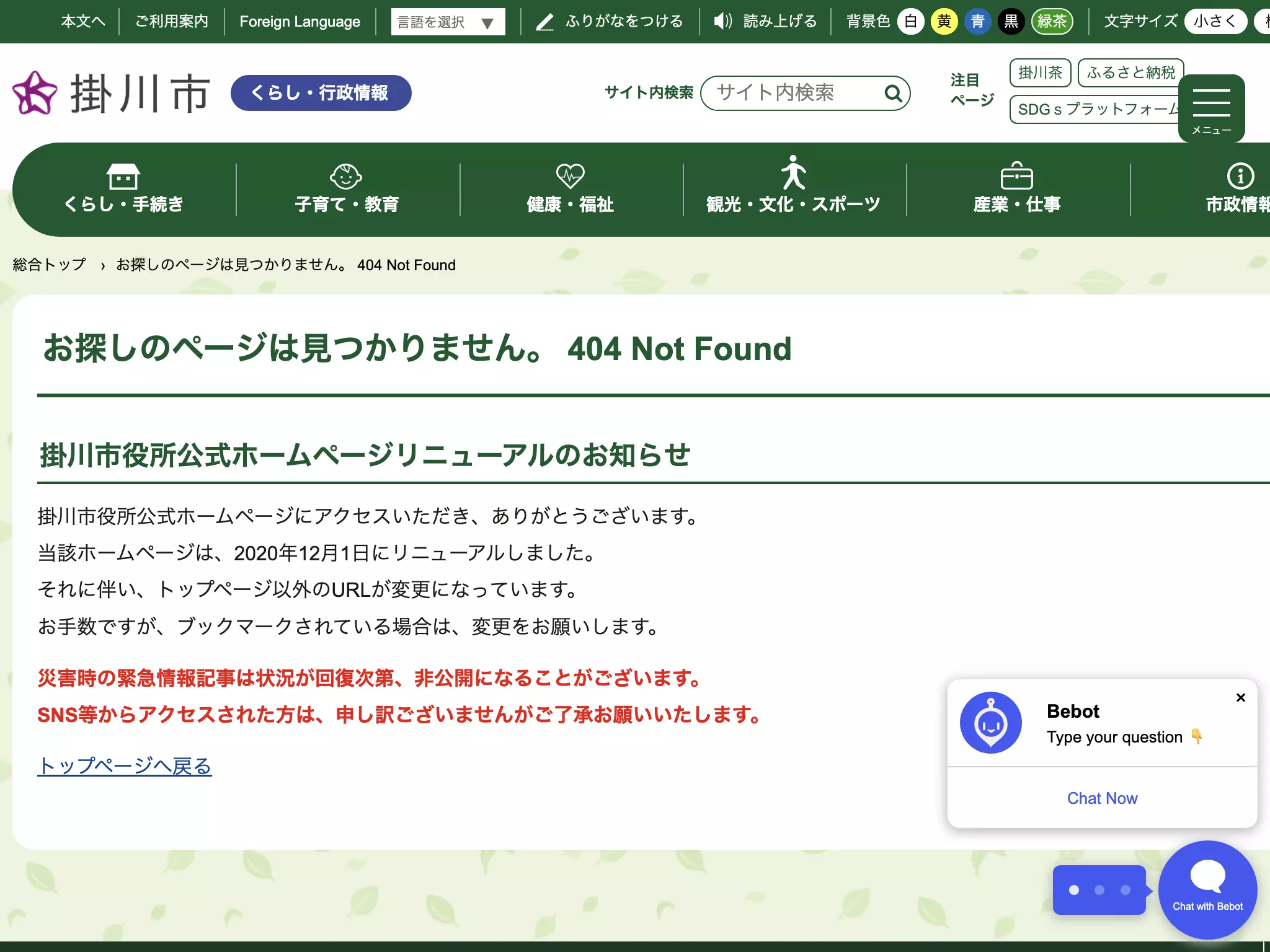Screen dimensions: 1270x952
Task: Open the 産業・仕事 menu label
Action: click(1017, 204)
